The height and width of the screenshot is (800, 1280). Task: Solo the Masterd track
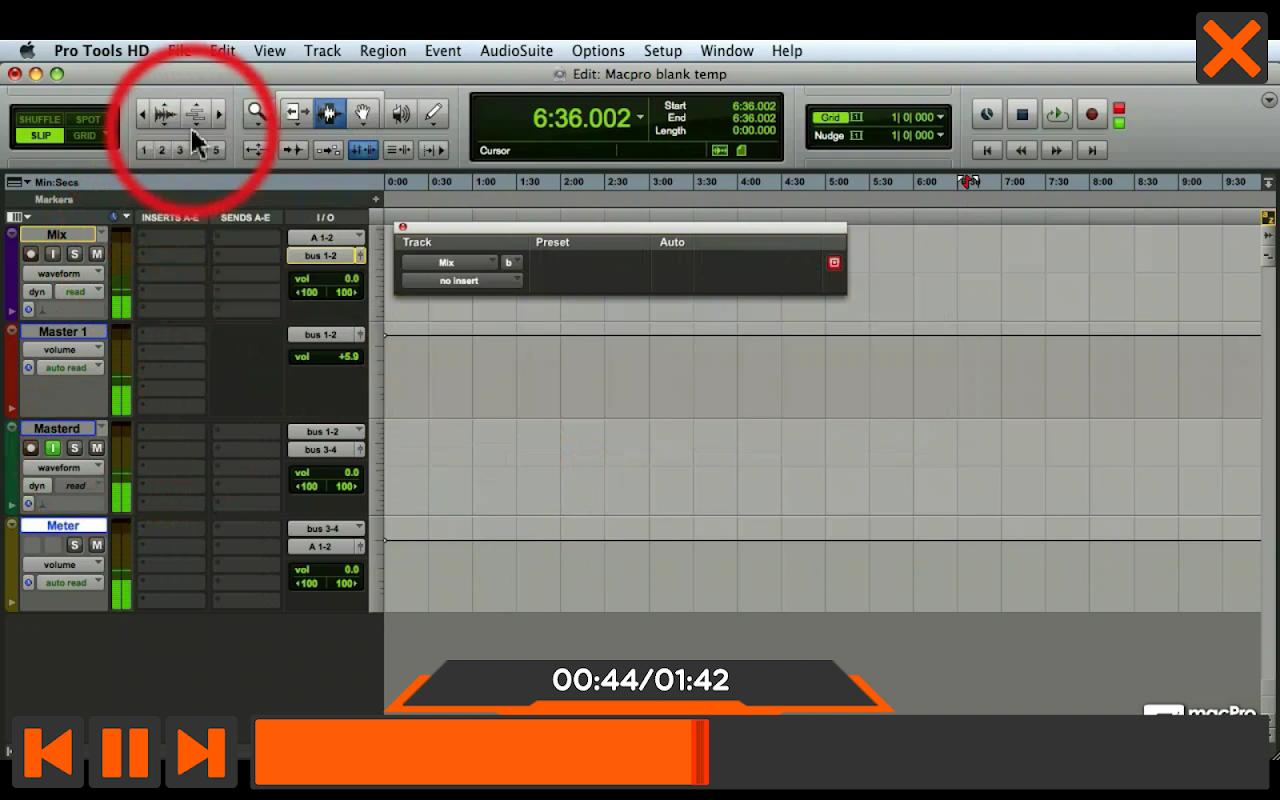click(x=74, y=448)
